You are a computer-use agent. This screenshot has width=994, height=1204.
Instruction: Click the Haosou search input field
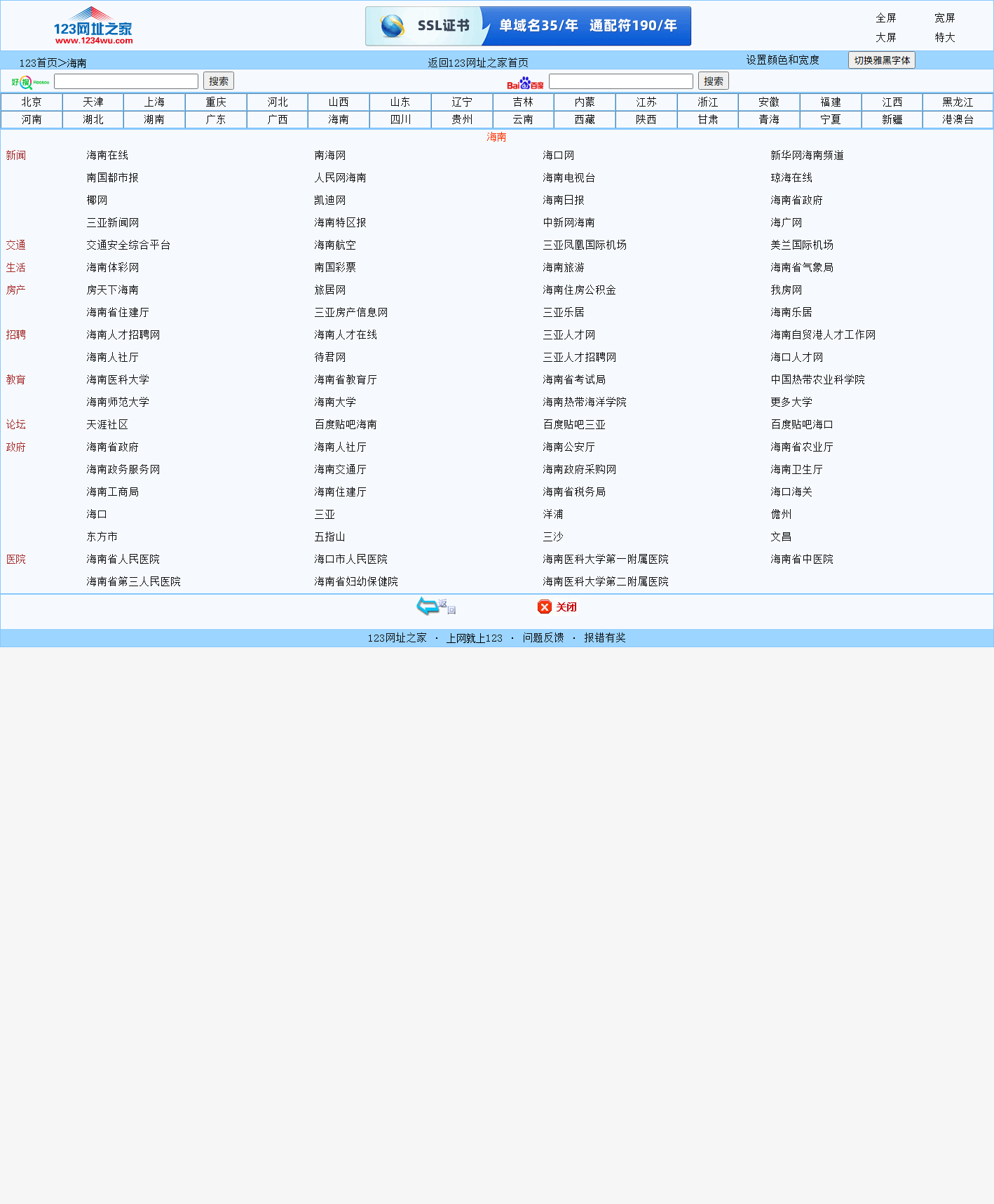[x=126, y=81]
